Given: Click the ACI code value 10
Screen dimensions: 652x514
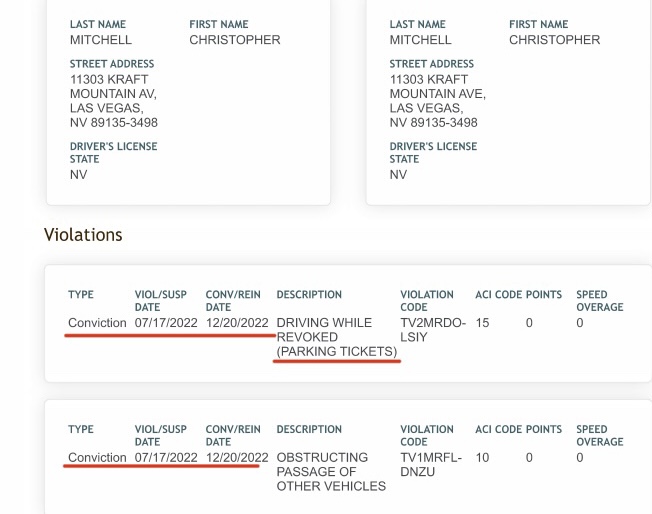Looking at the screenshot, I should click(x=482, y=457).
